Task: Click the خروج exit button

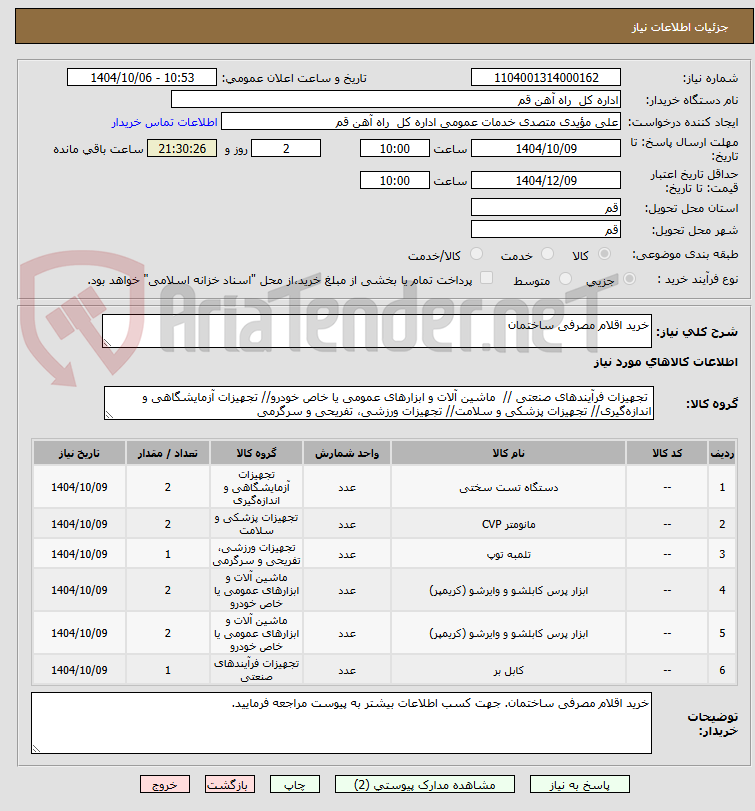Action: 165,784
